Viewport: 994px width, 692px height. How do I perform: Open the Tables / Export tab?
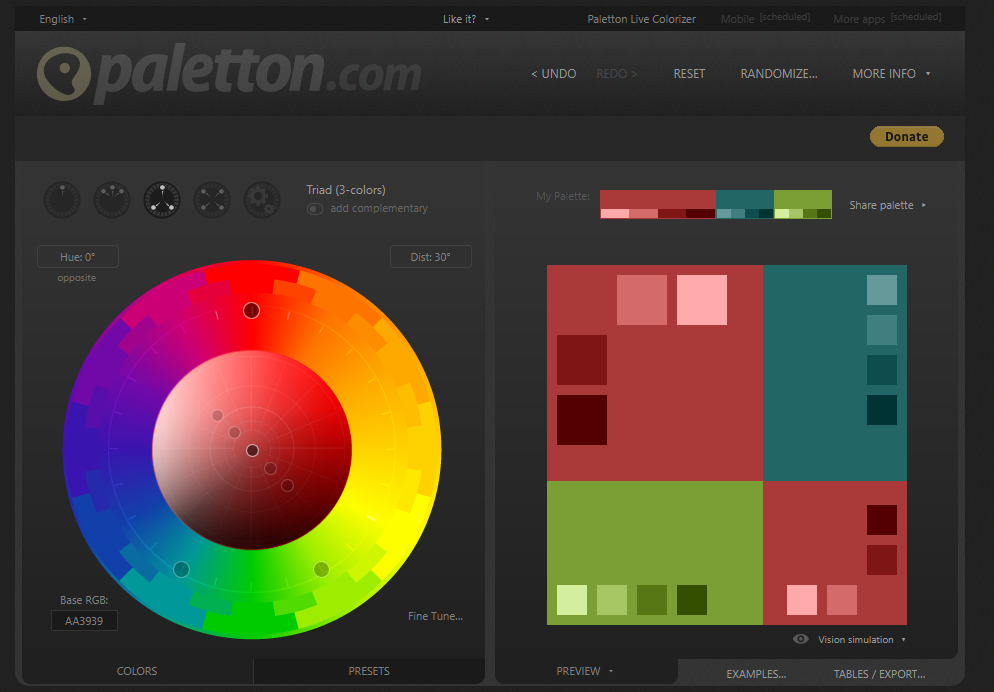coord(879,674)
